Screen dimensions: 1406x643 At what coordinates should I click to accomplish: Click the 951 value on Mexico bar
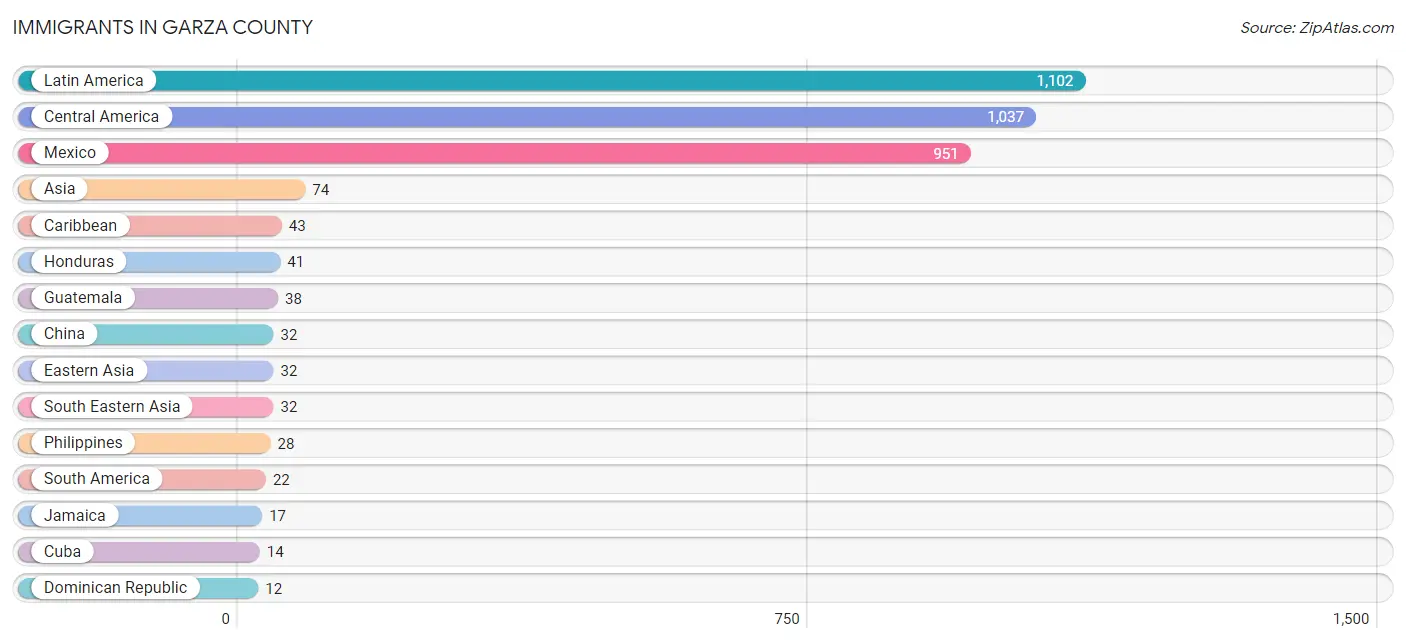(946, 153)
